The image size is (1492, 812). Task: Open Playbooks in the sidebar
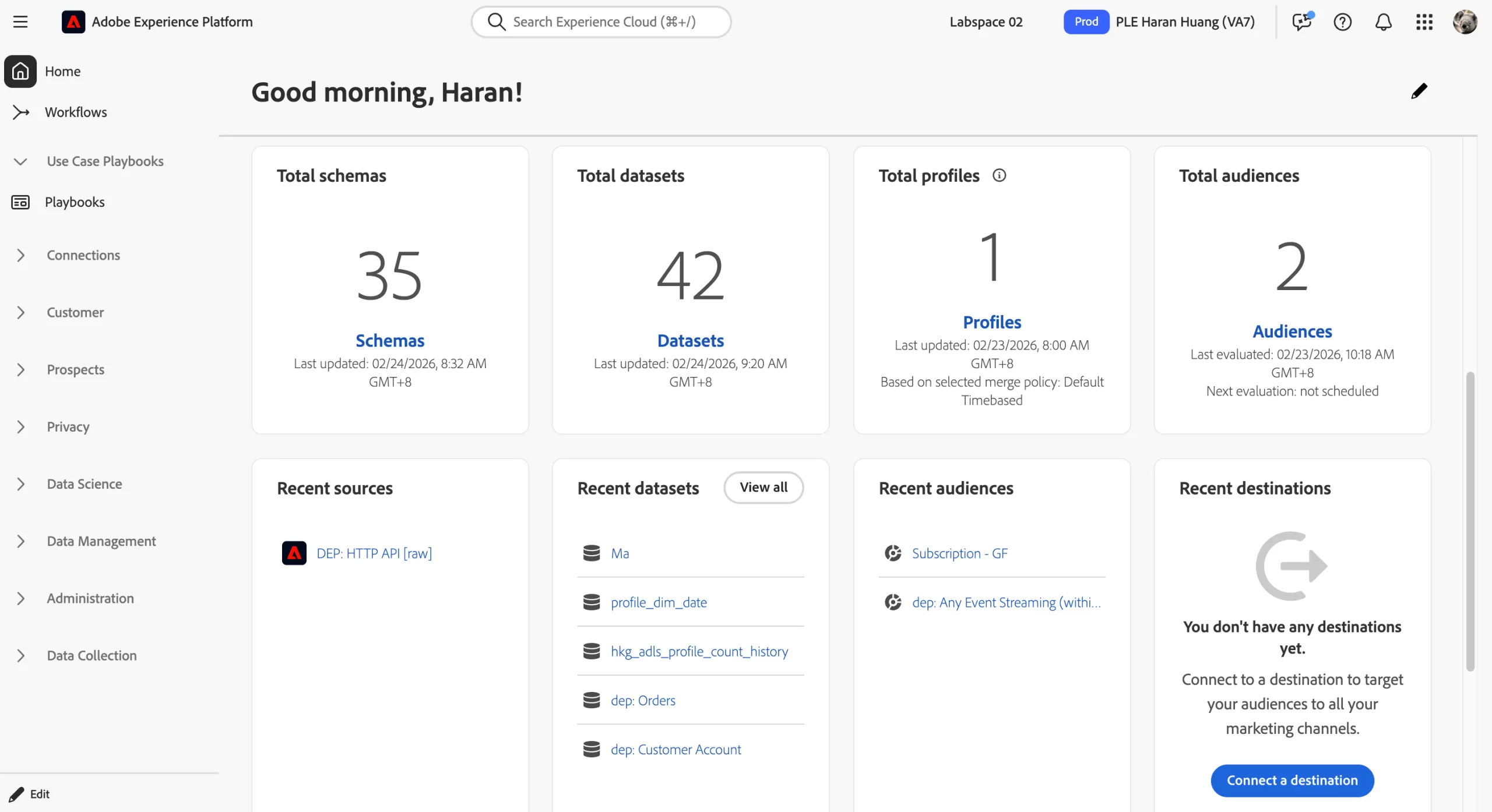pos(75,202)
